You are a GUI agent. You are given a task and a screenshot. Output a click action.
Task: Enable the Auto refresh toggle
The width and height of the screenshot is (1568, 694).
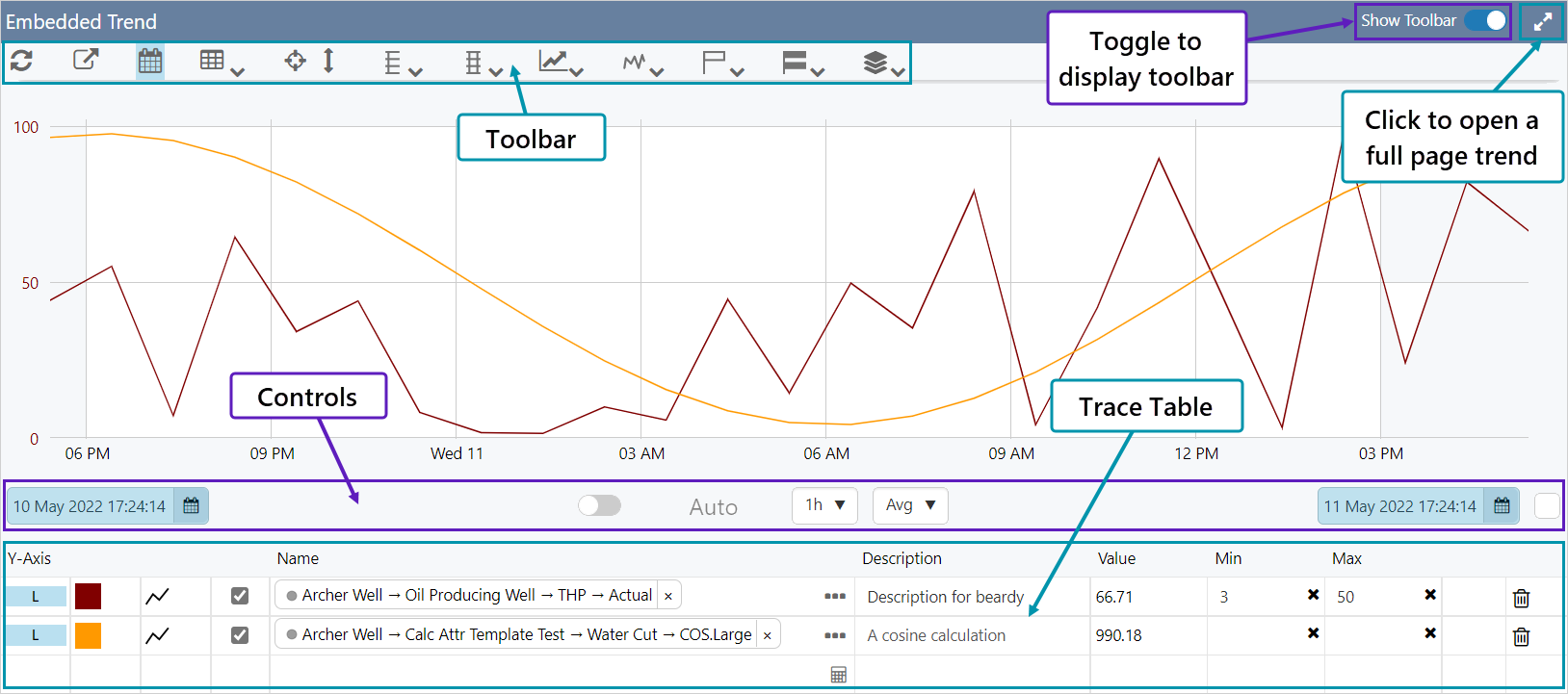[x=599, y=505]
